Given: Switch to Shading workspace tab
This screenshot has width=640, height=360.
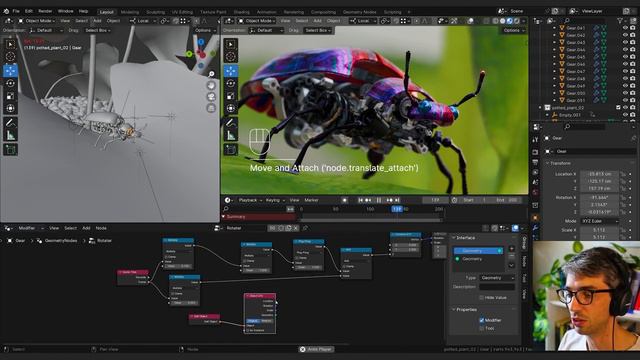Looking at the screenshot, I should [242, 12].
